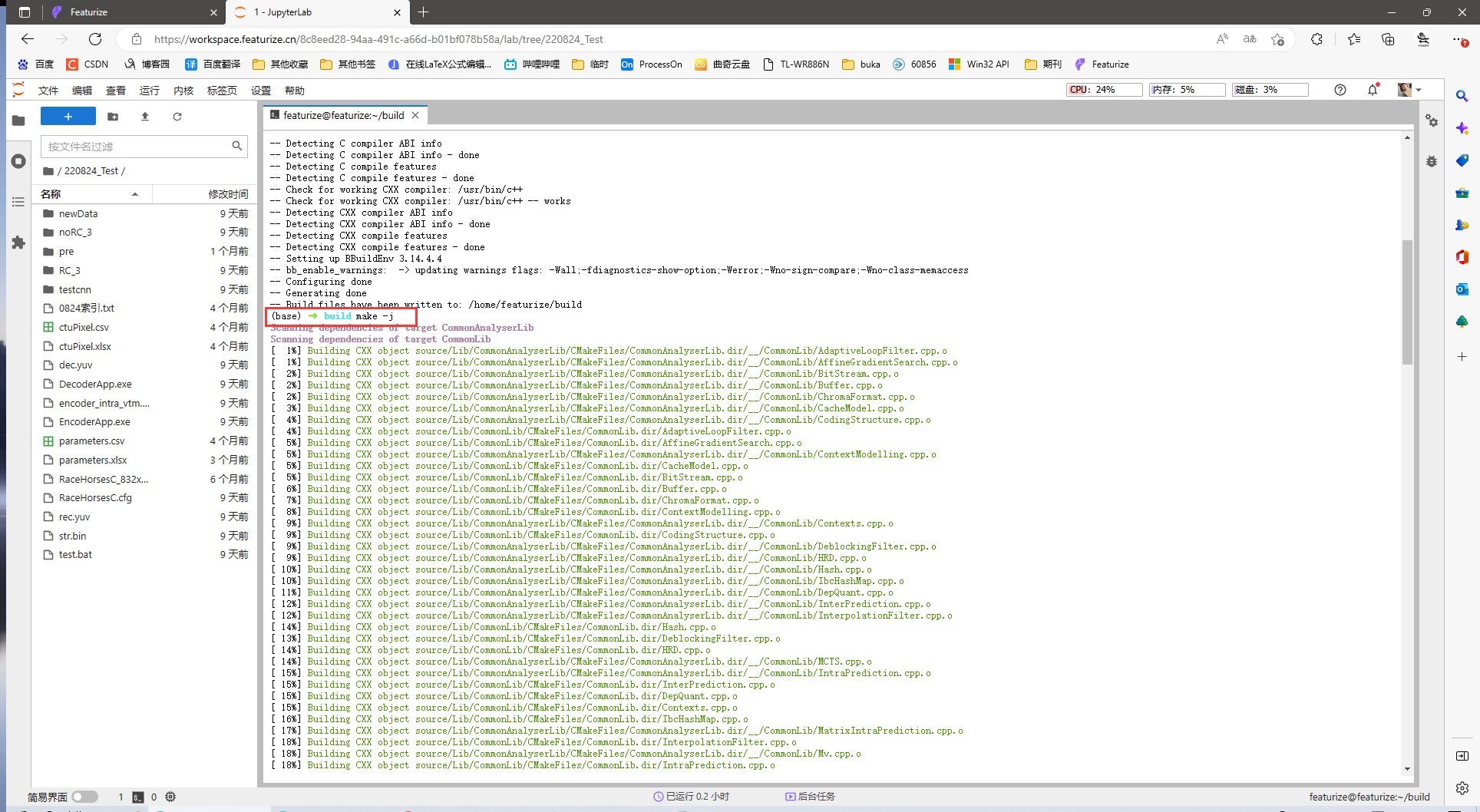
Task: Create a new folder icon
Action: [113, 117]
